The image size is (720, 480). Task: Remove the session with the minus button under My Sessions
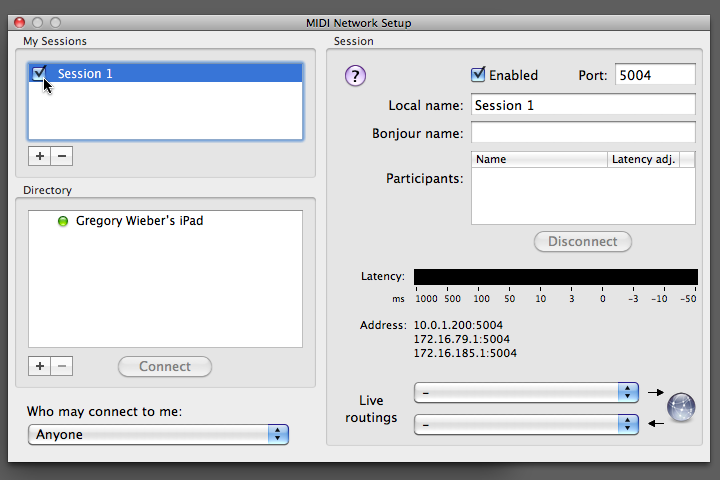point(61,156)
